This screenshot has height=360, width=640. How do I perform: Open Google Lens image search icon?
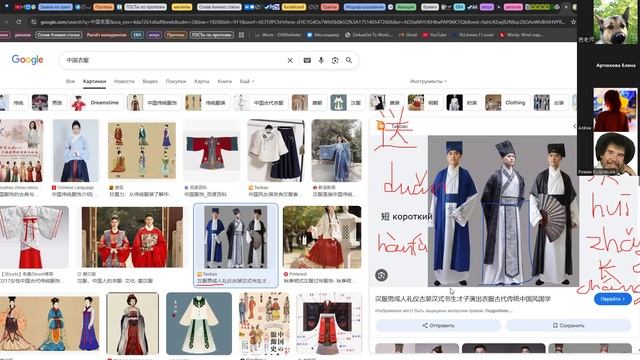[335, 60]
